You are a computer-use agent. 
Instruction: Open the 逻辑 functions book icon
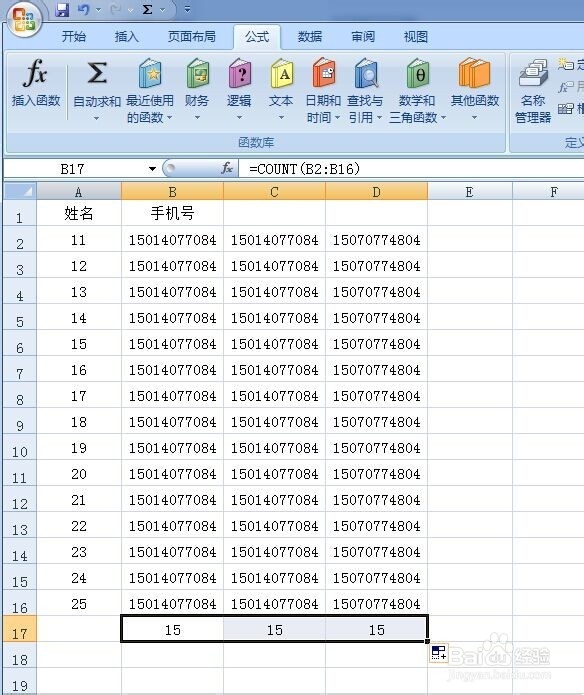click(x=239, y=74)
